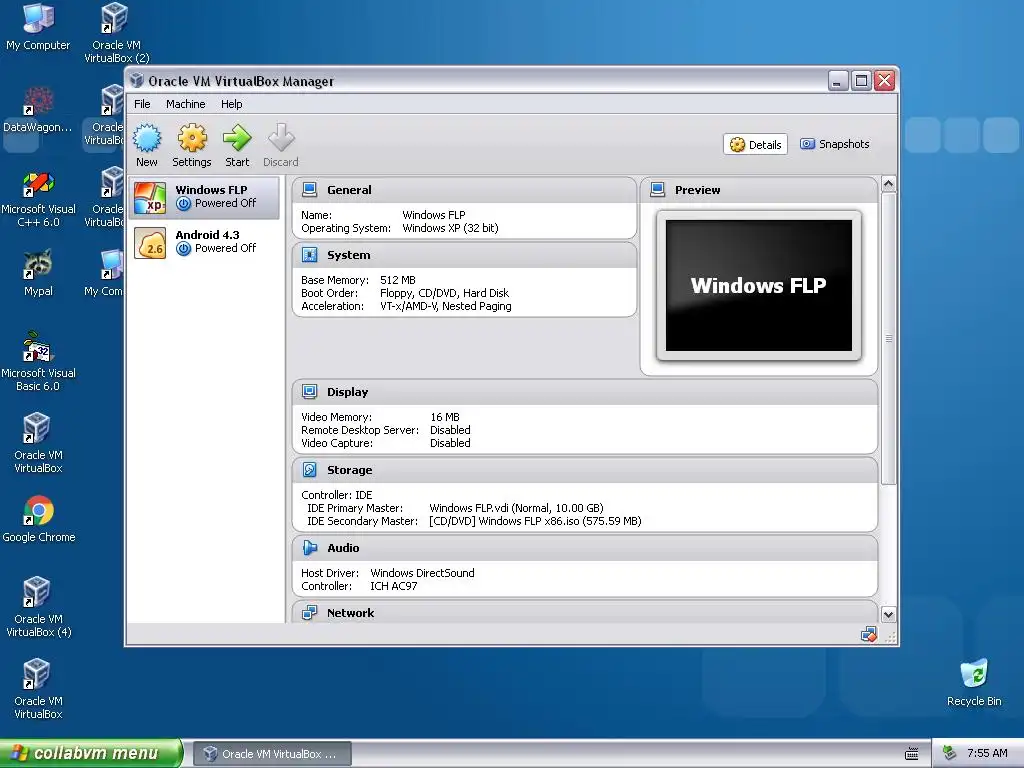Click "Windows XP (32 bit)" operating system value
This screenshot has height=768, width=1024.
pos(450,228)
